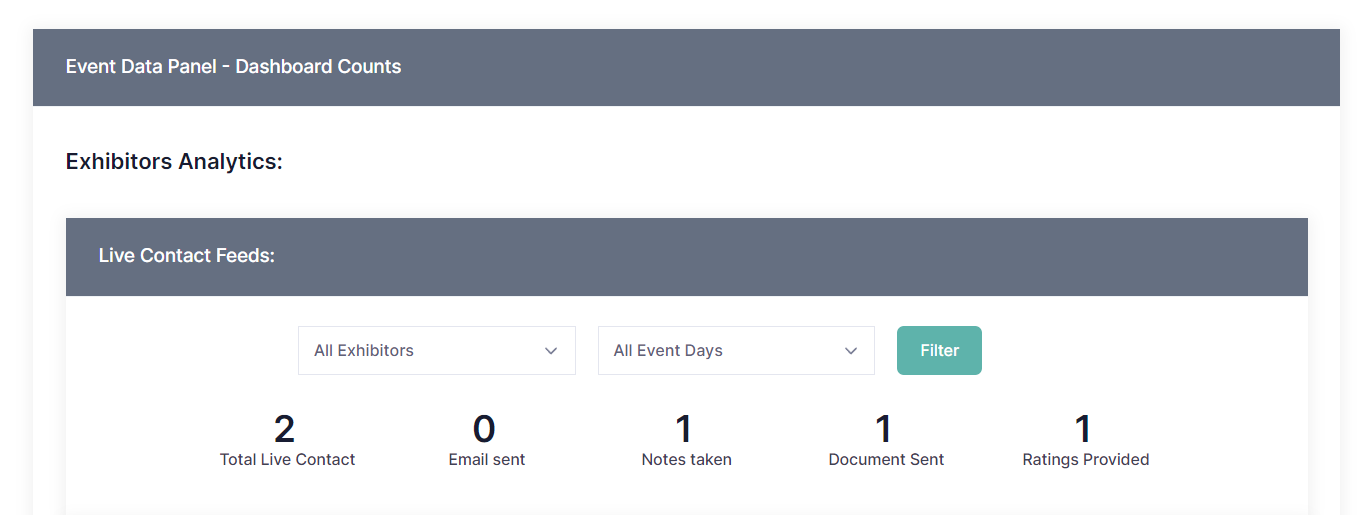Click the Exhibitors Analytics heading

tap(174, 161)
